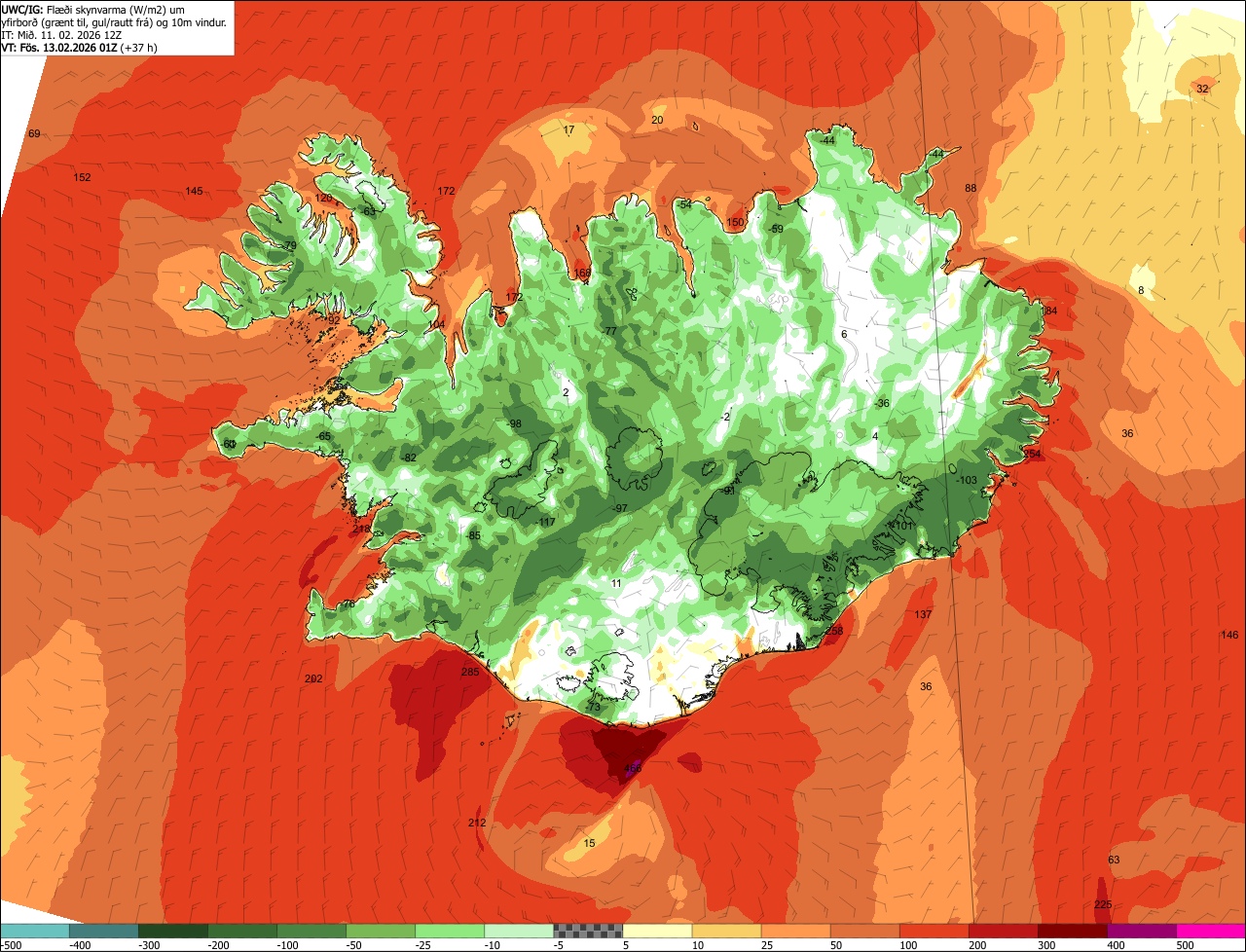Click the flux value '218' in Faxaflói bay
This screenshot has height=952, width=1246.
[361, 530]
